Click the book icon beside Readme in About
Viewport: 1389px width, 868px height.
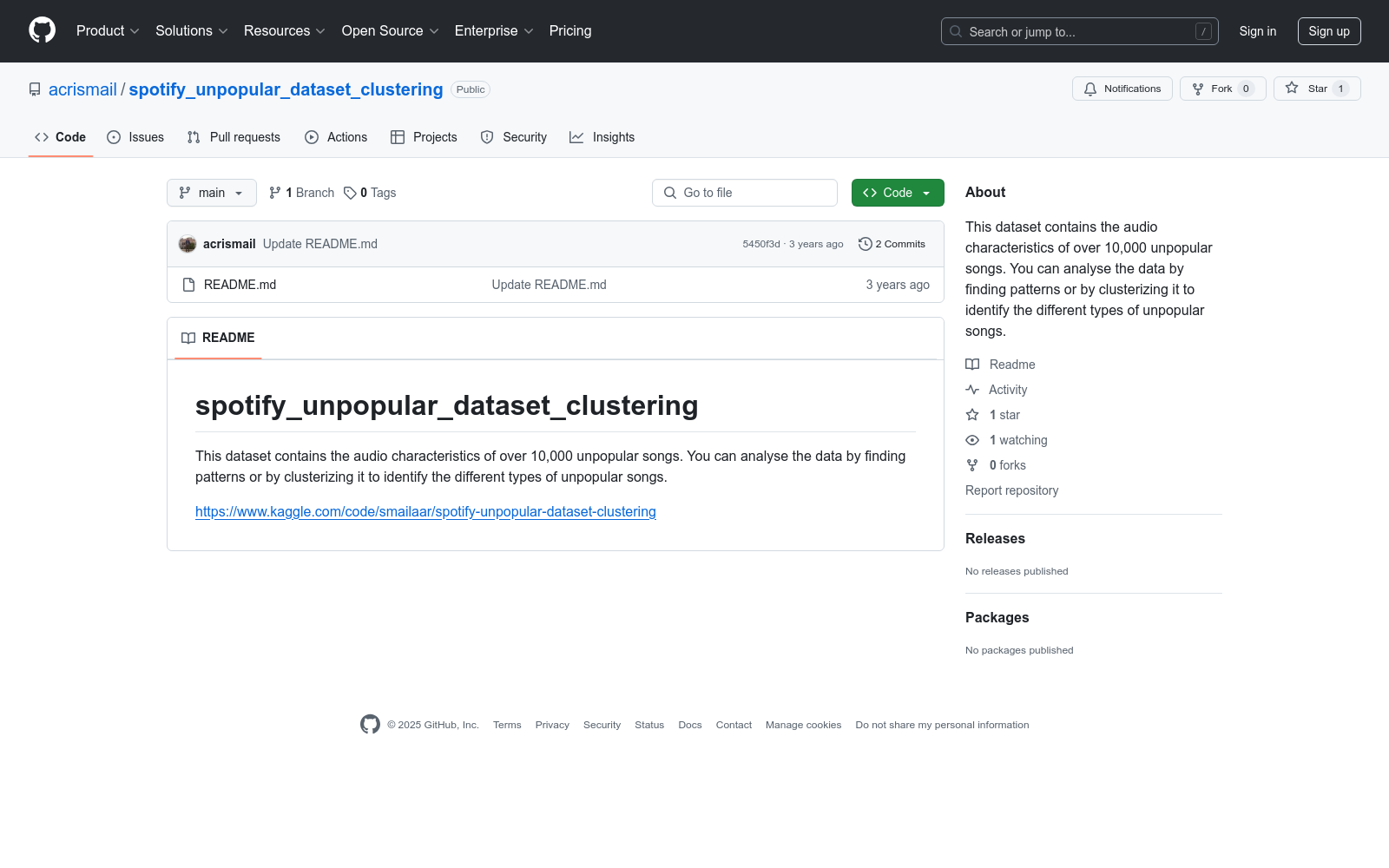click(972, 365)
